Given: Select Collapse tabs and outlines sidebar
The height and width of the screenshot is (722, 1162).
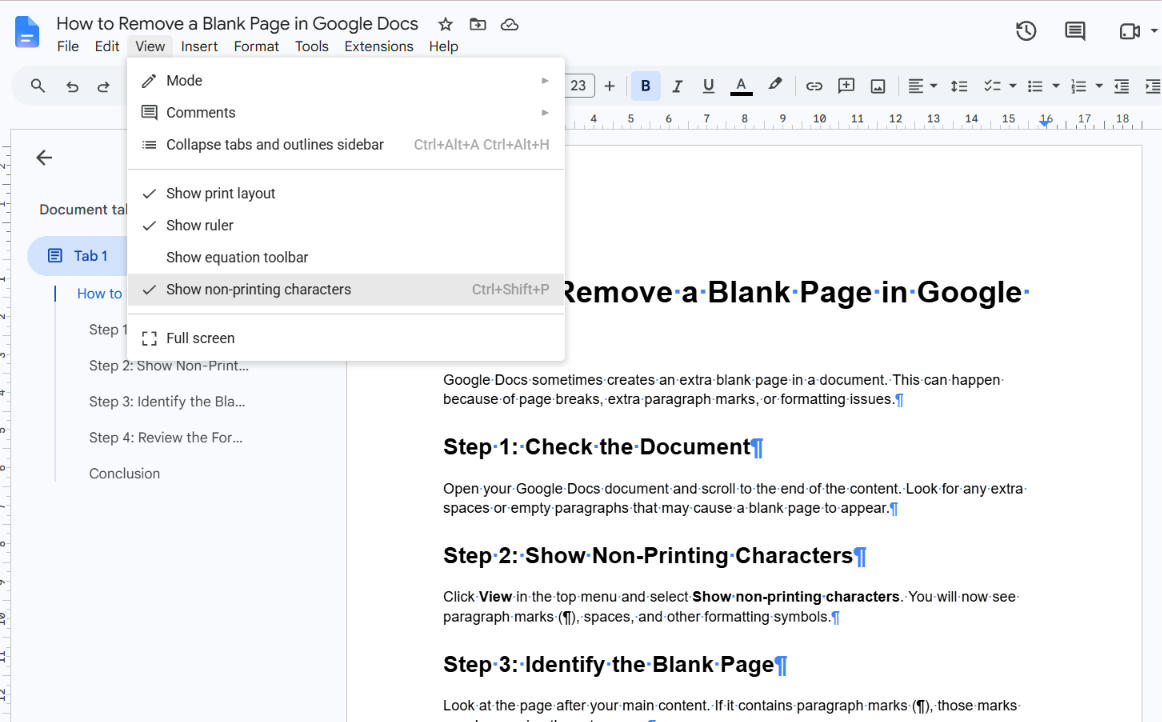Looking at the screenshot, I should (346, 145).
